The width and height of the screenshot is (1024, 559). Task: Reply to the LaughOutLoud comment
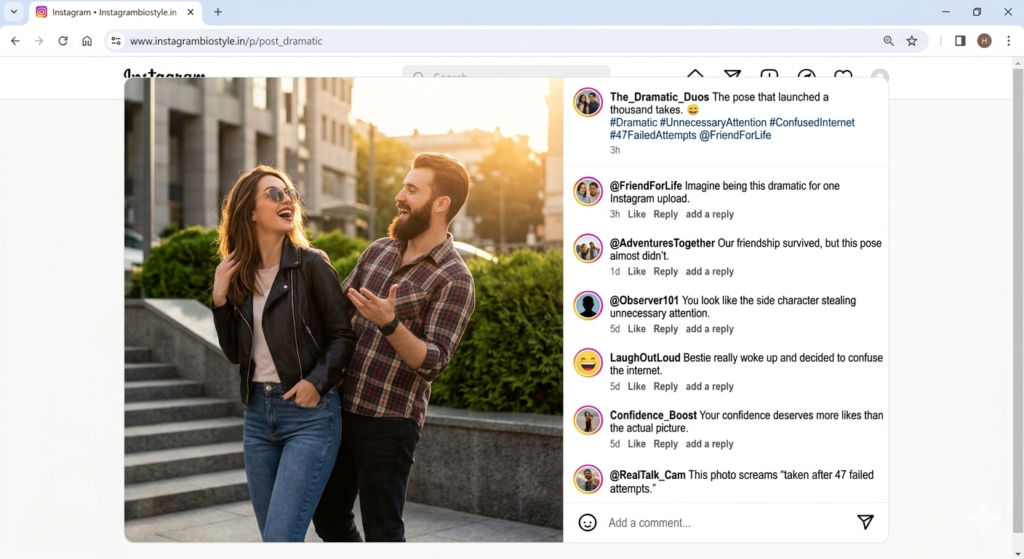coord(665,387)
